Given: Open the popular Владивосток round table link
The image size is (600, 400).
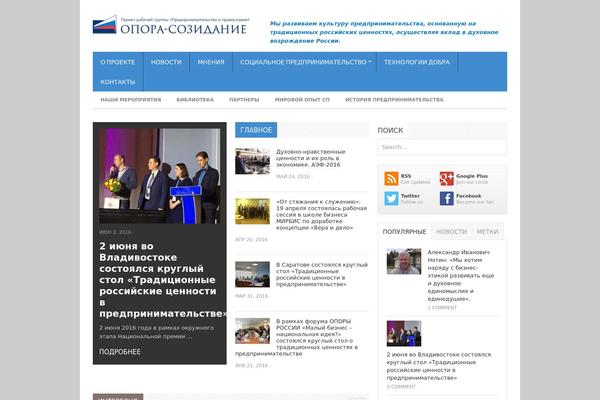Looking at the screenshot, I should (x=439, y=366).
